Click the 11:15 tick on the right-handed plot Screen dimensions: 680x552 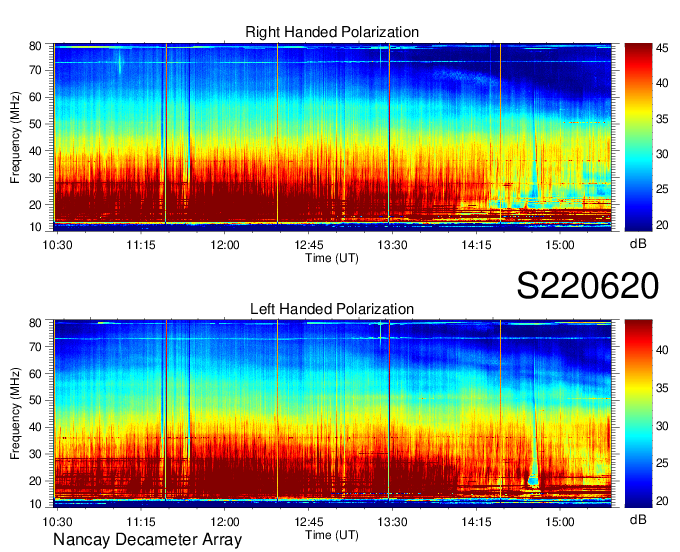[141, 245]
